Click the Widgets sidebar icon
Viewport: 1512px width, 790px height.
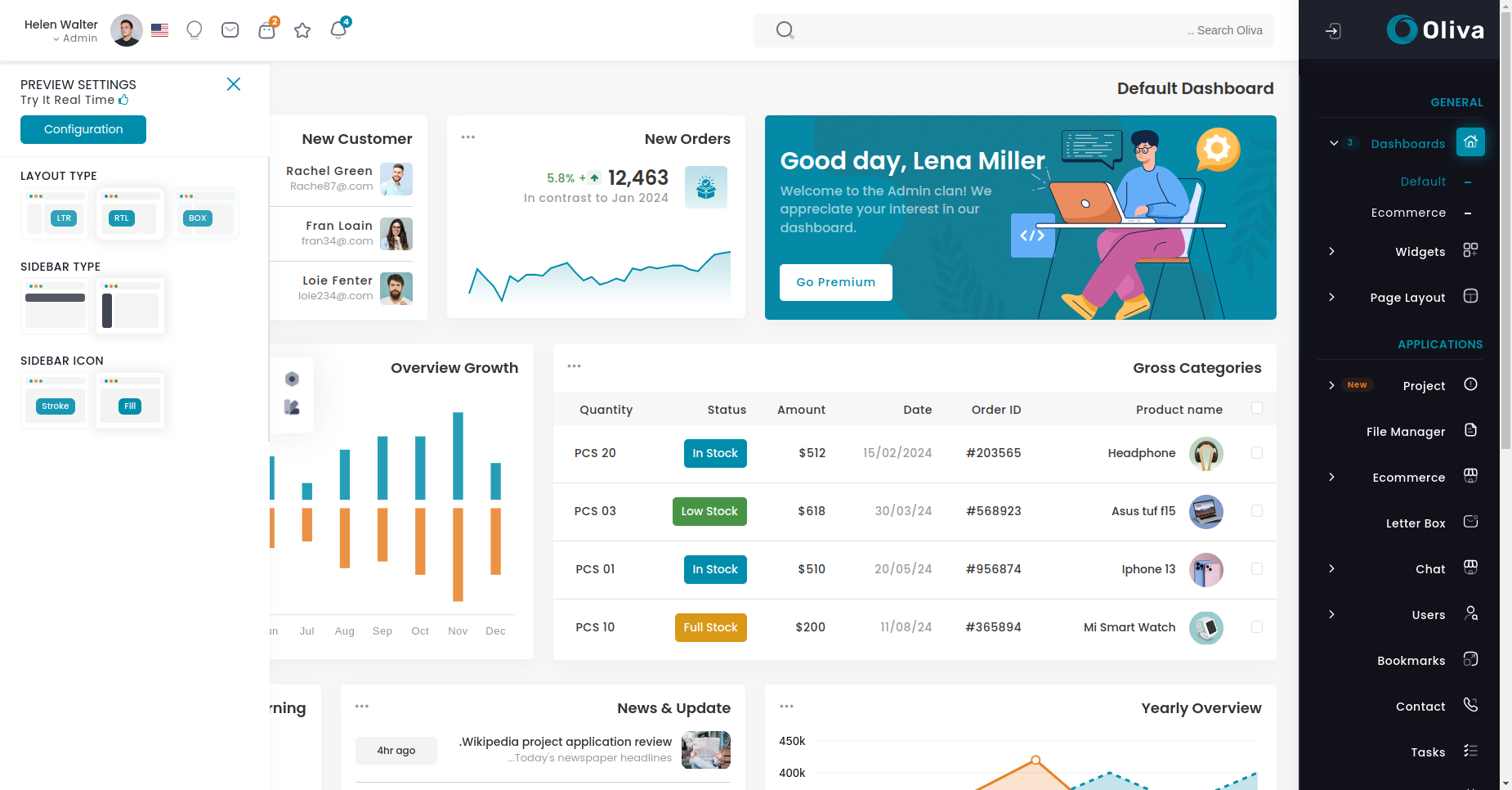pos(1470,249)
